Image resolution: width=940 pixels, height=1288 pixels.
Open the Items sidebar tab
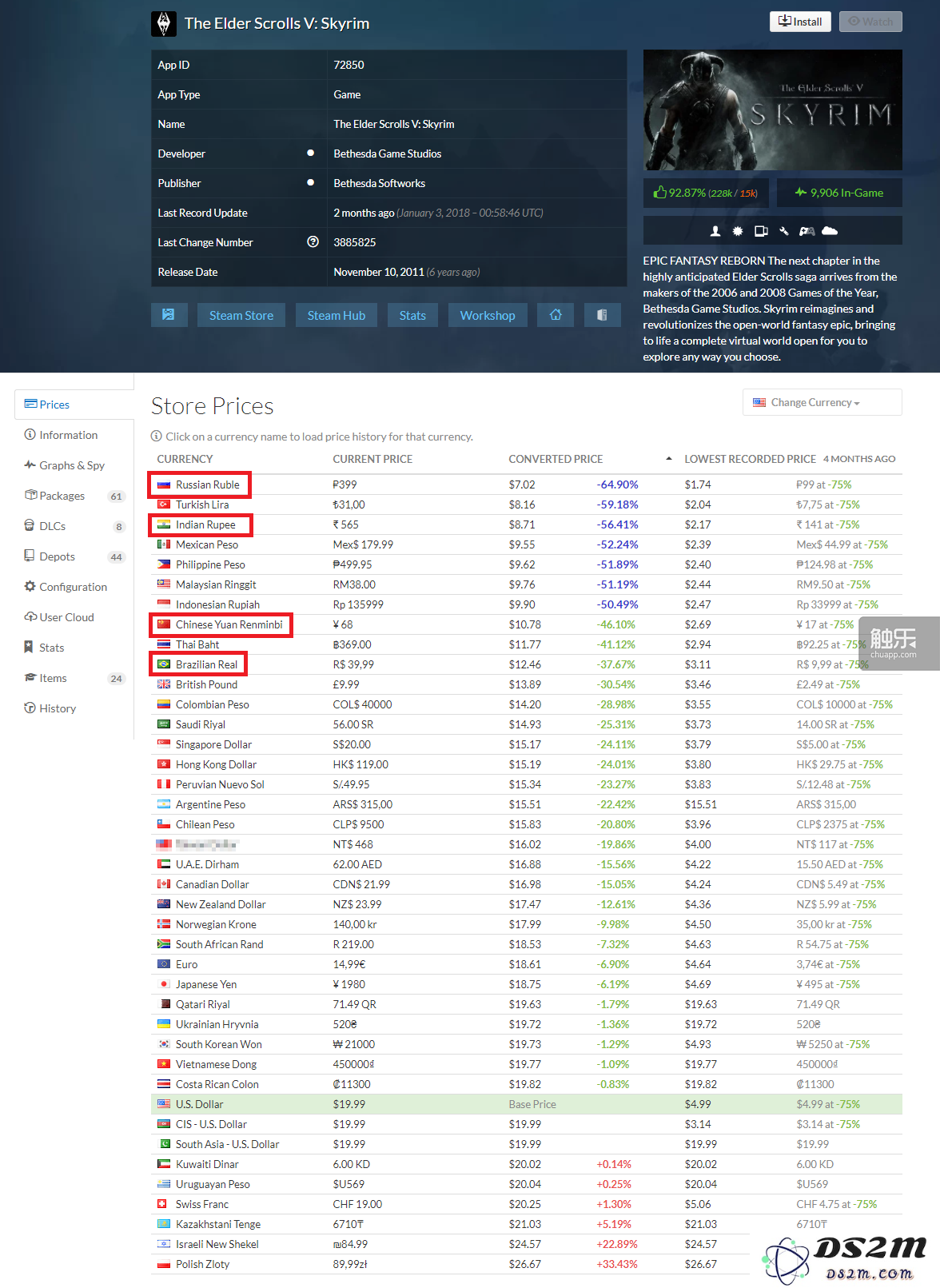tap(74, 678)
